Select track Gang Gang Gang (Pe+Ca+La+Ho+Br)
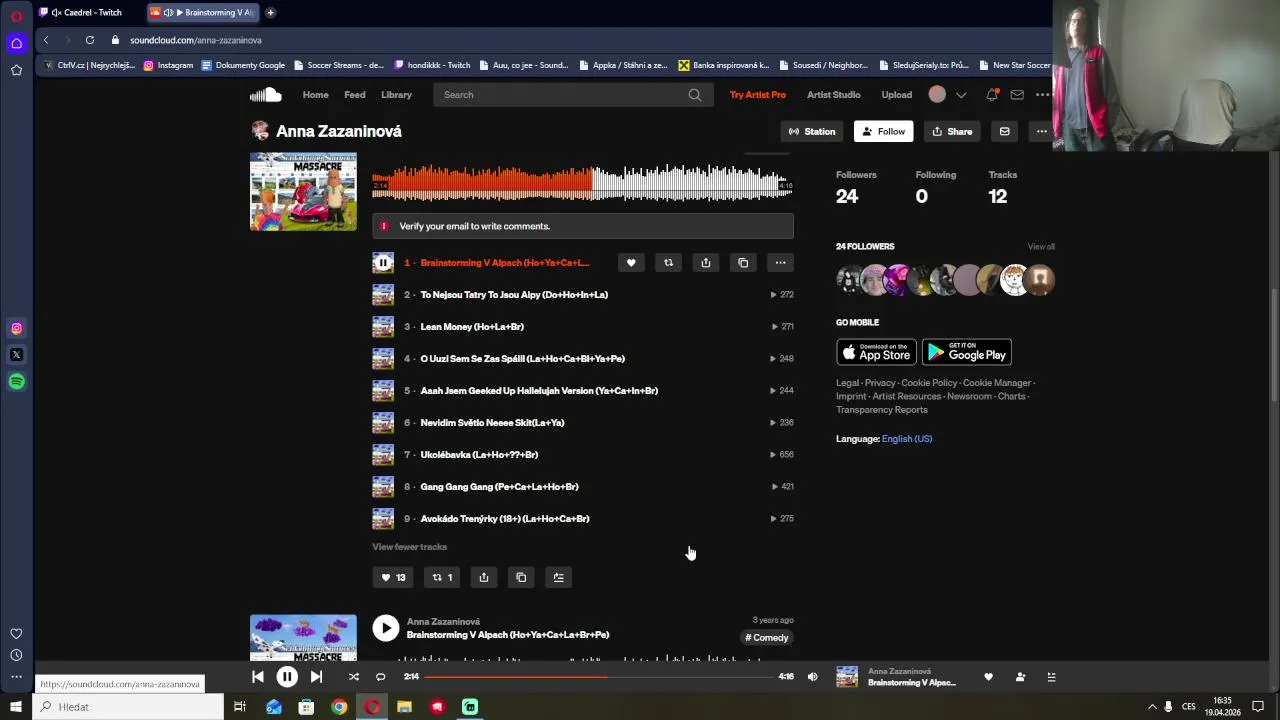The image size is (1280, 720). tap(499, 487)
